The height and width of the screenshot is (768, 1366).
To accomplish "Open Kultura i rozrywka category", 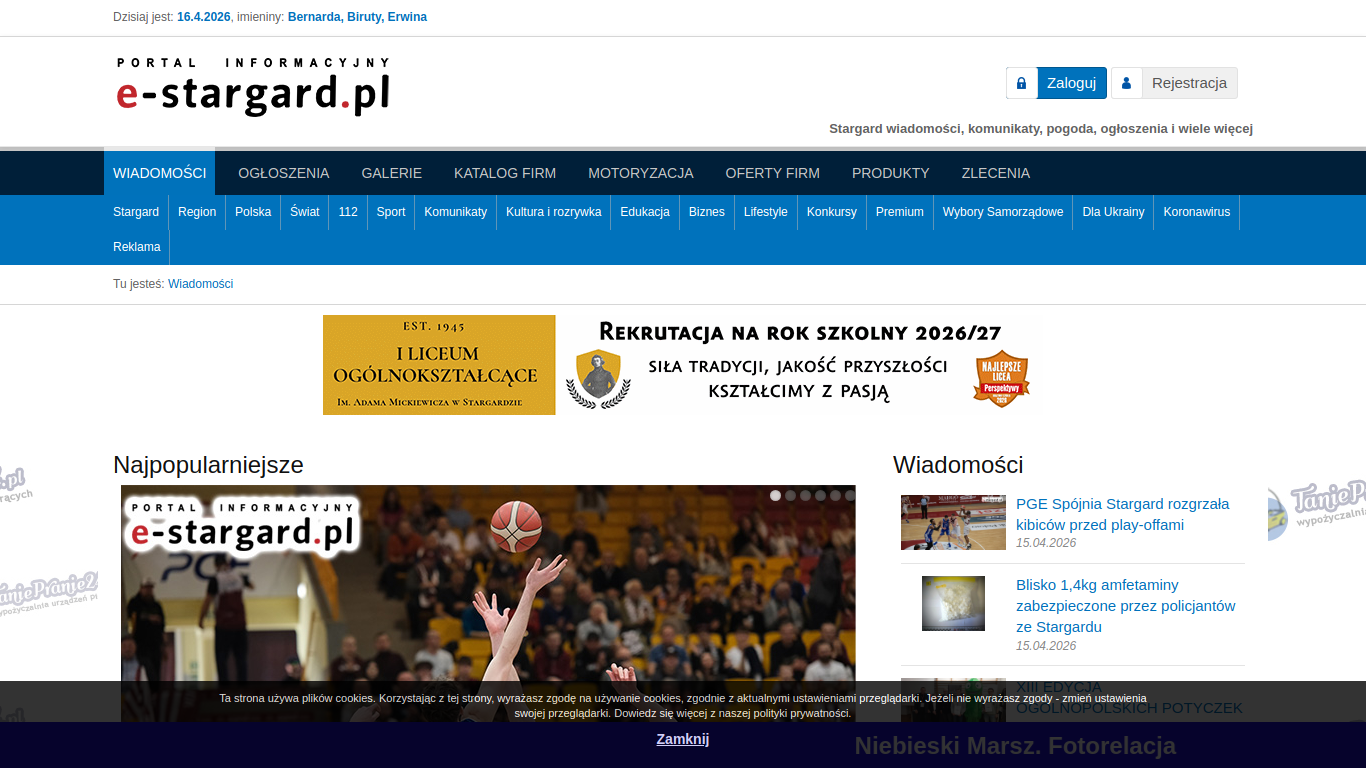I will tap(554, 212).
